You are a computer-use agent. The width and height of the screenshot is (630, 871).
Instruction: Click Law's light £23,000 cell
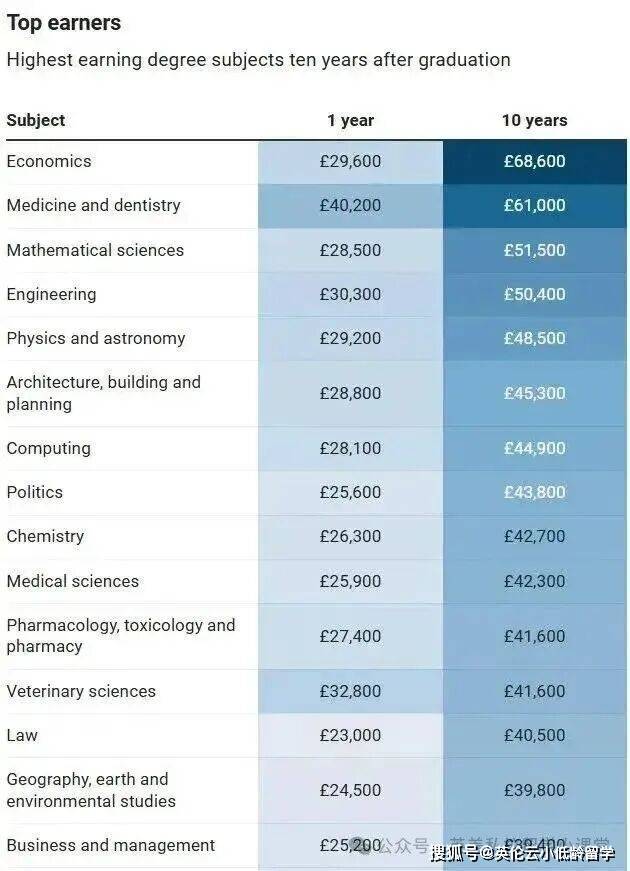350,735
